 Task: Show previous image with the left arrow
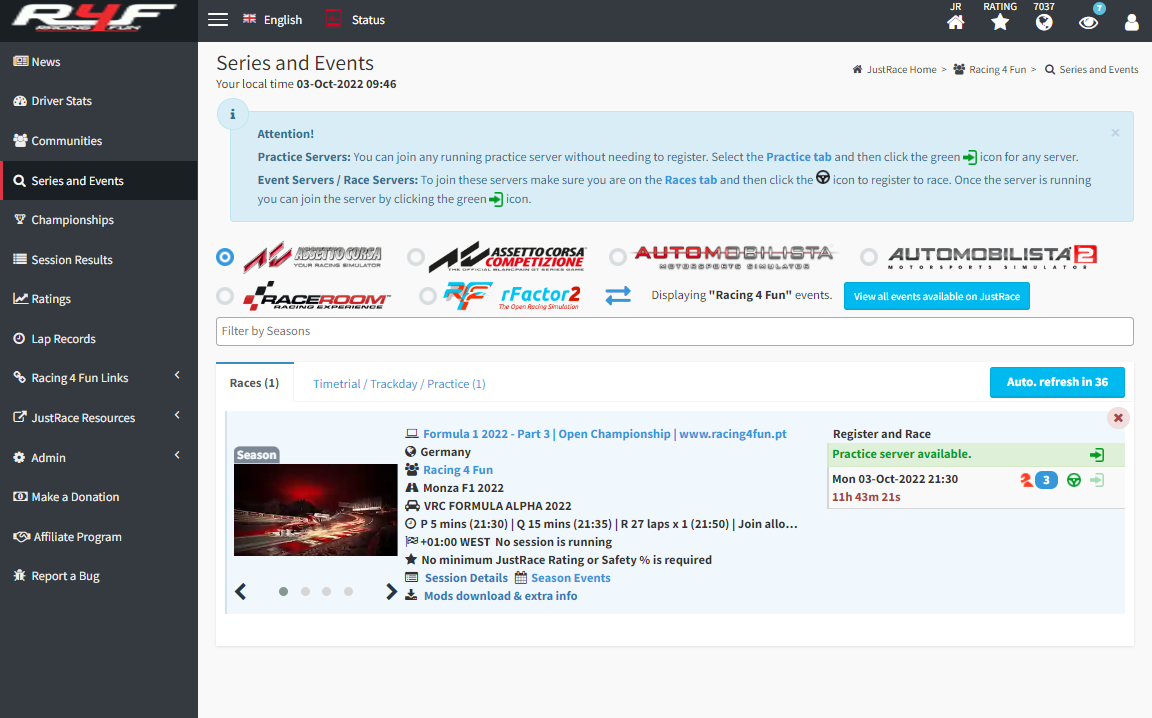click(240, 592)
